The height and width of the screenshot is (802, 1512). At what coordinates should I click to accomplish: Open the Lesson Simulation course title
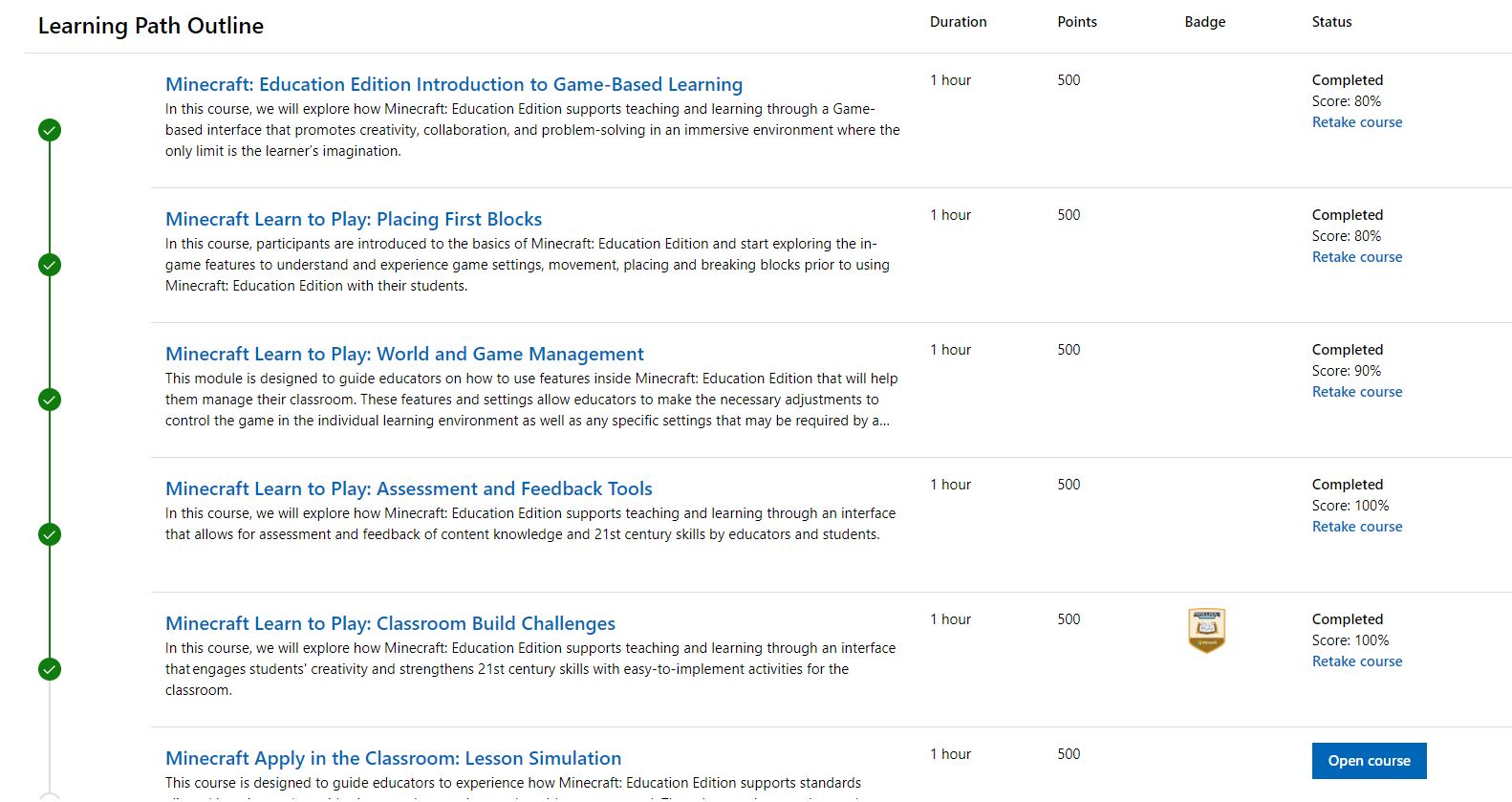pos(393,758)
